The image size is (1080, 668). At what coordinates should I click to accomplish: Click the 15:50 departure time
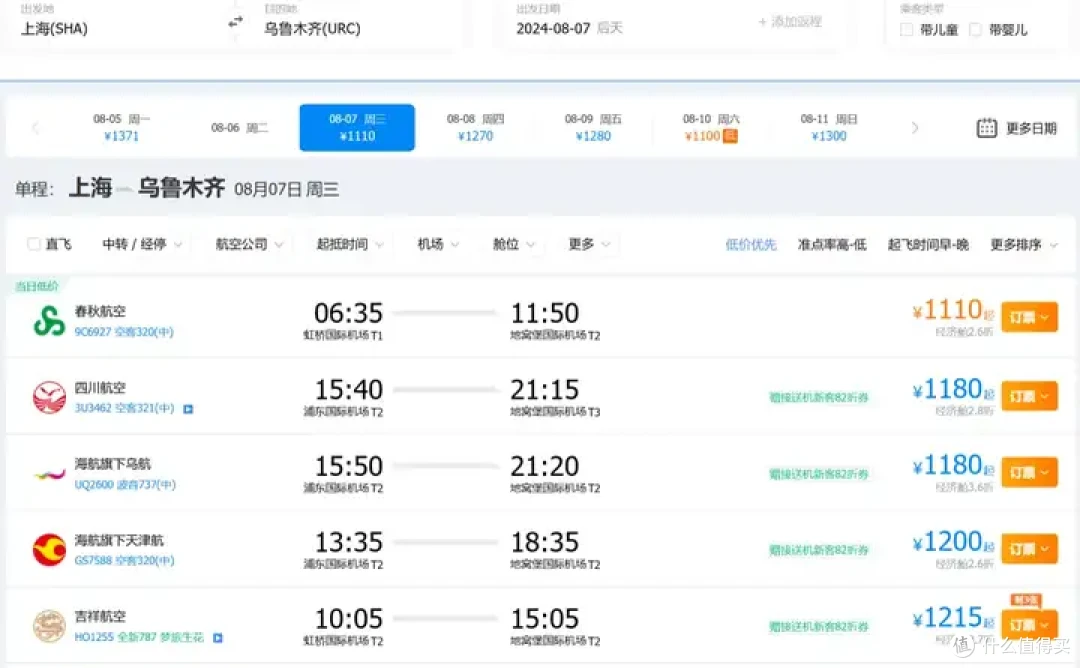pyautogui.click(x=348, y=466)
